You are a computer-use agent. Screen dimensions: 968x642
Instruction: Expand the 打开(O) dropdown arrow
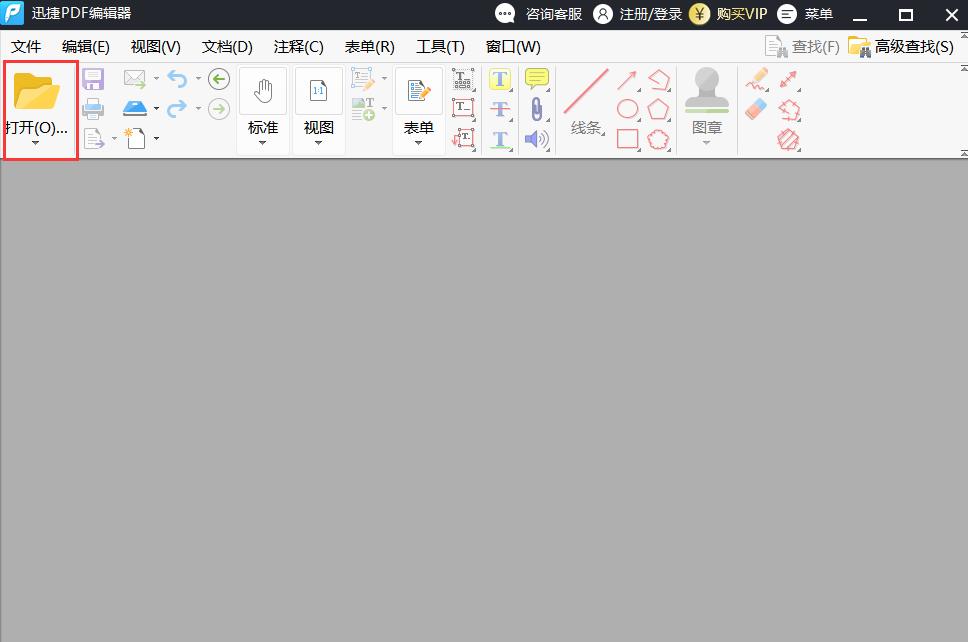point(35,143)
